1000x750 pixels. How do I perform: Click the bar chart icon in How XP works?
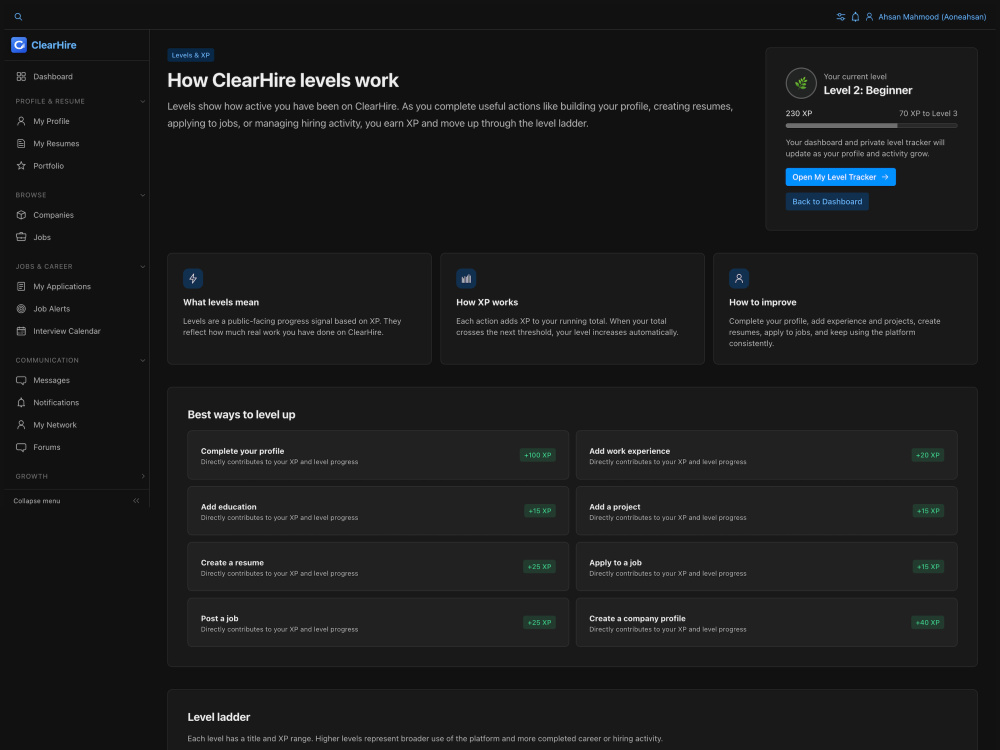click(466, 279)
